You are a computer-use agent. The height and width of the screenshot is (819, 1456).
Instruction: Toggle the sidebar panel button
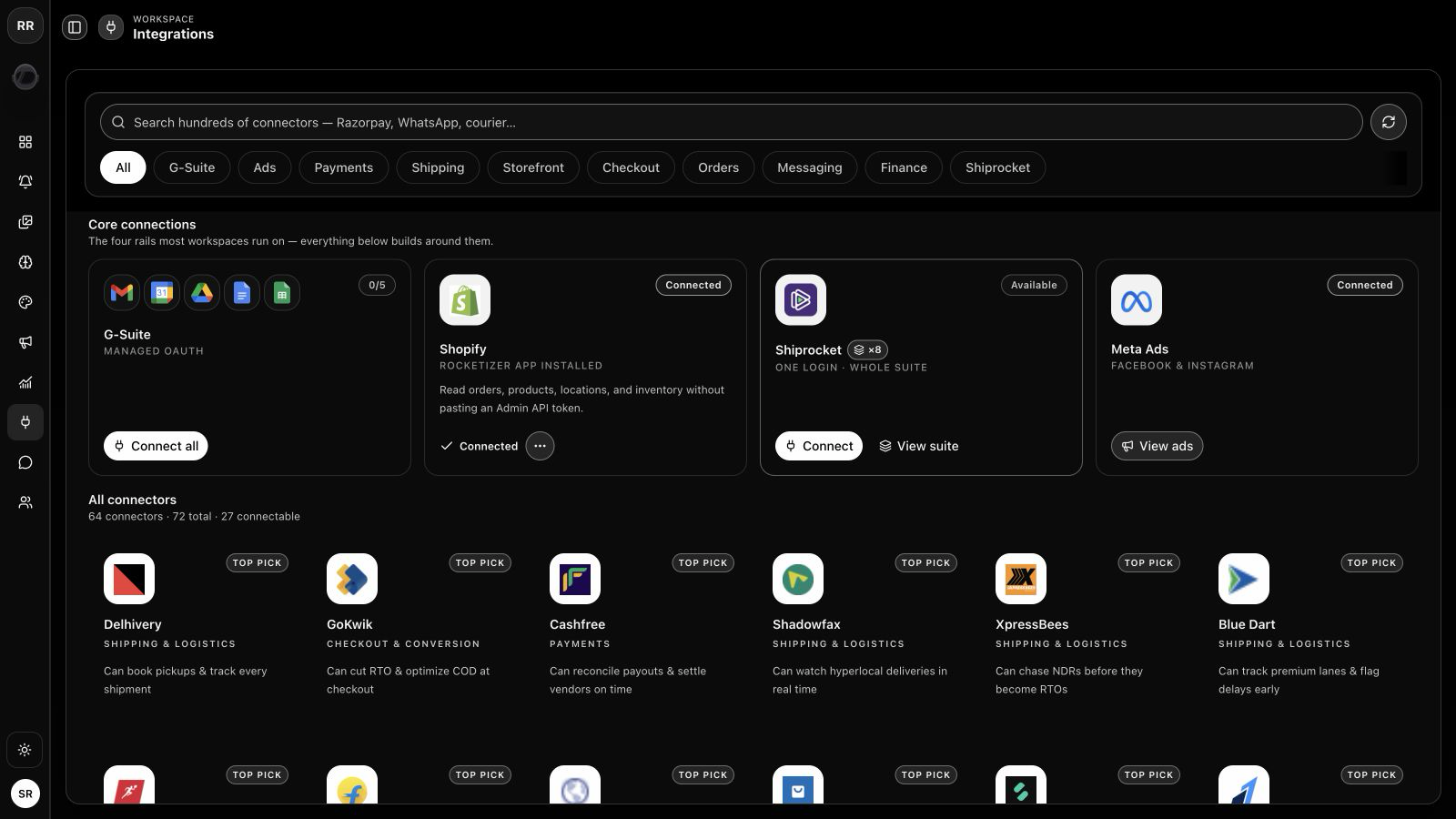coord(75,27)
